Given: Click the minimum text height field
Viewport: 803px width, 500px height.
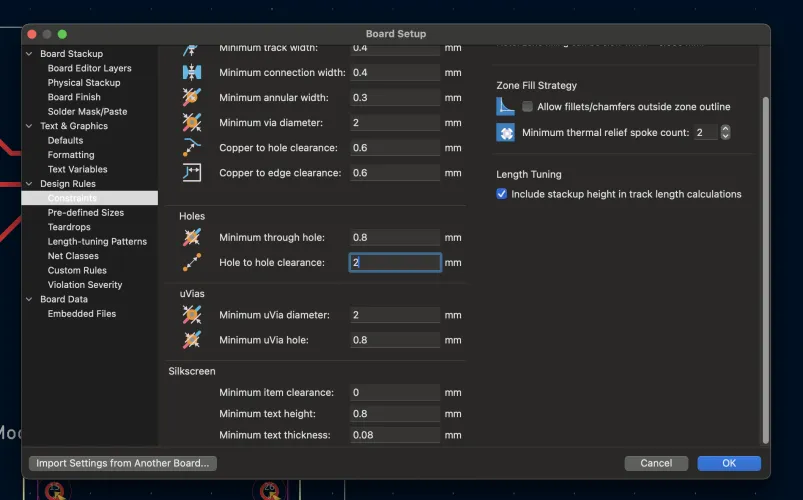Looking at the screenshot, I should pyautogui.click(x=395, y=413).
